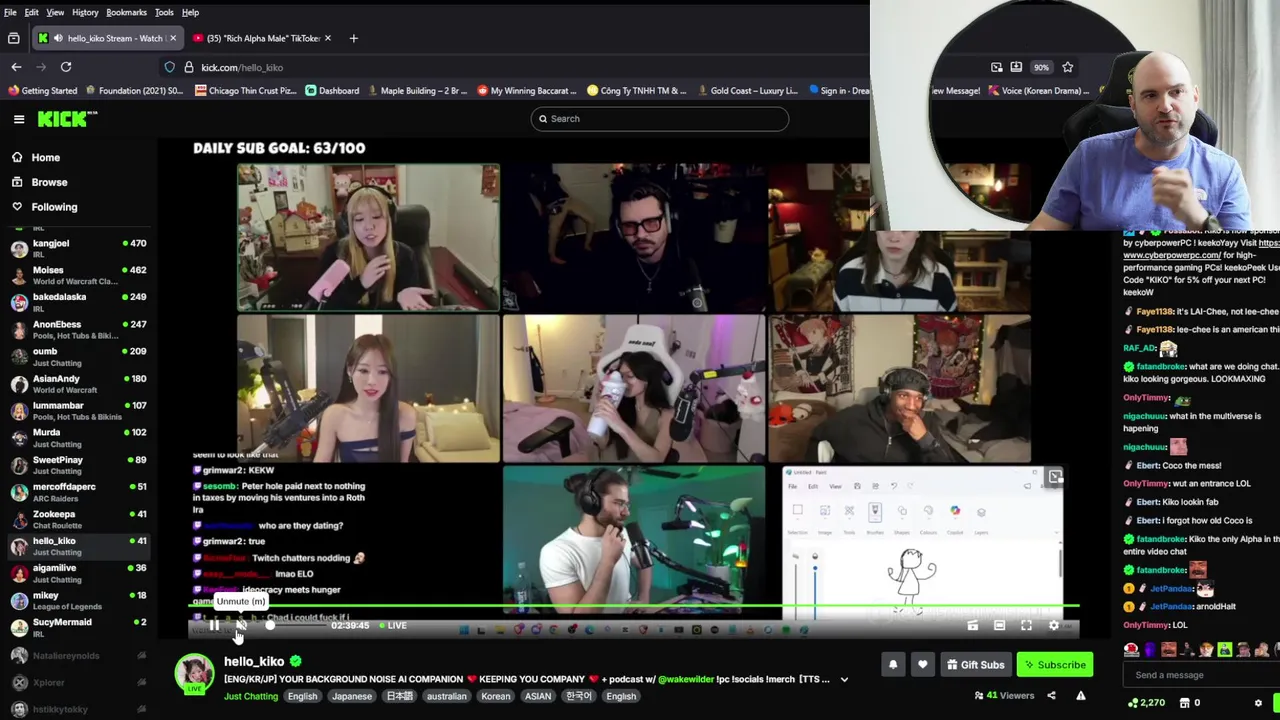Open Browse in the sidebar

tap(49, 182)
